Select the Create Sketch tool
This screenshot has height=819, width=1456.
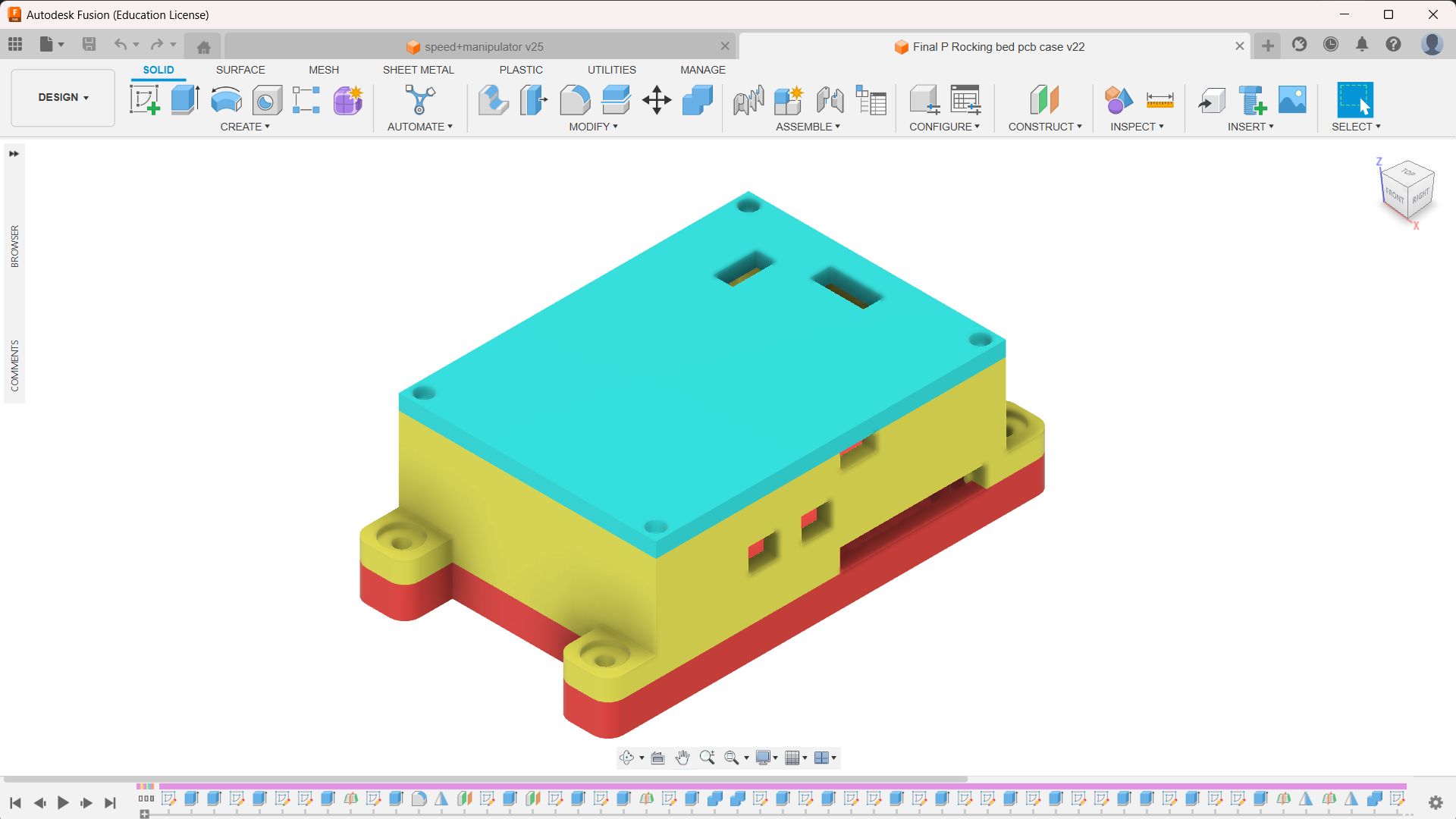pos(144,99)
